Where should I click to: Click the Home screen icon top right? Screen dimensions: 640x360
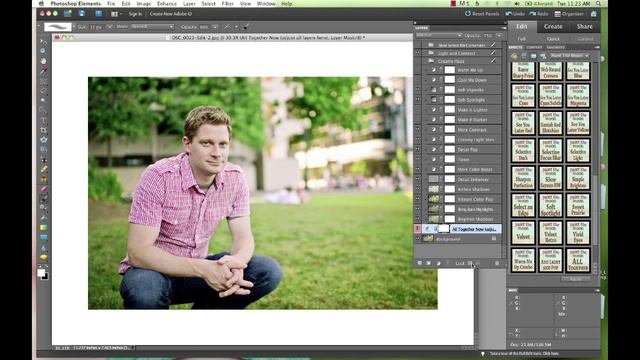[x=593, y=14]
